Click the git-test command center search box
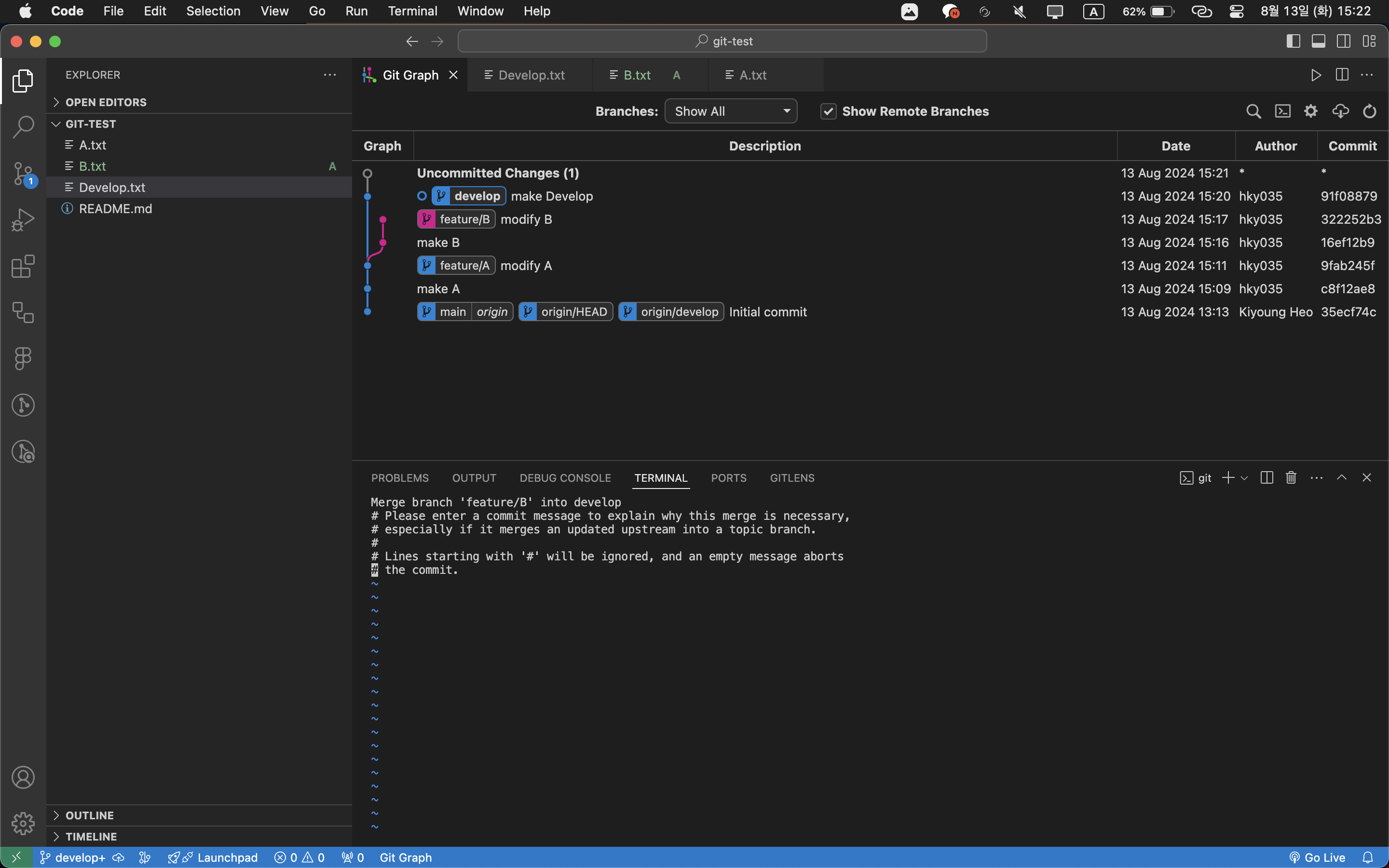 (722, 41)
